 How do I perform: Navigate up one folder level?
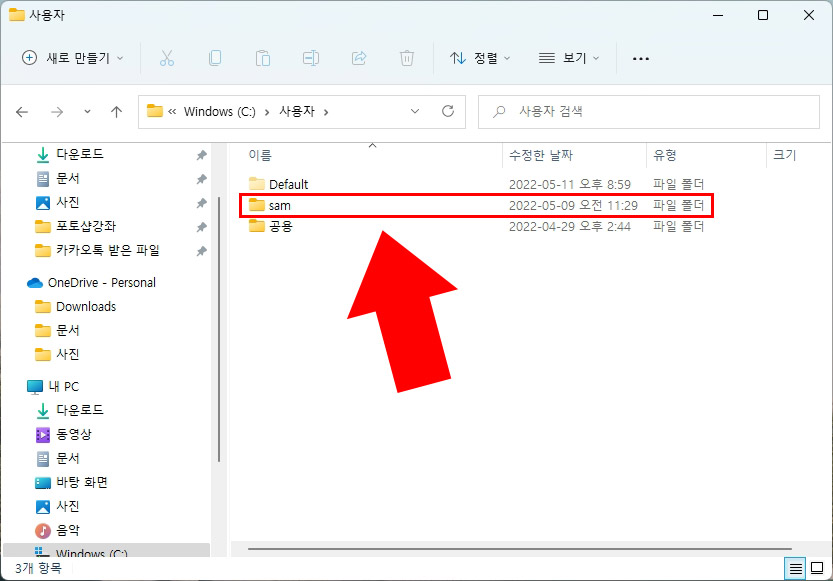116,112
